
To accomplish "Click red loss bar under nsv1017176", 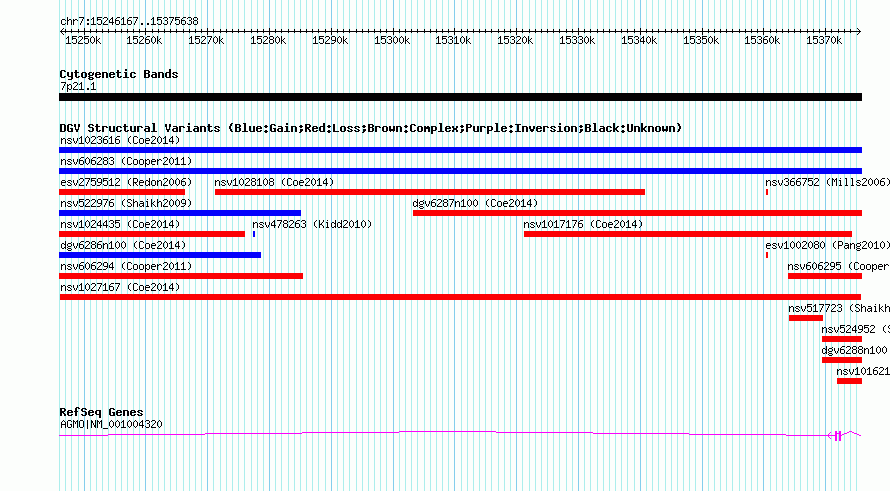I will point(688,234).
